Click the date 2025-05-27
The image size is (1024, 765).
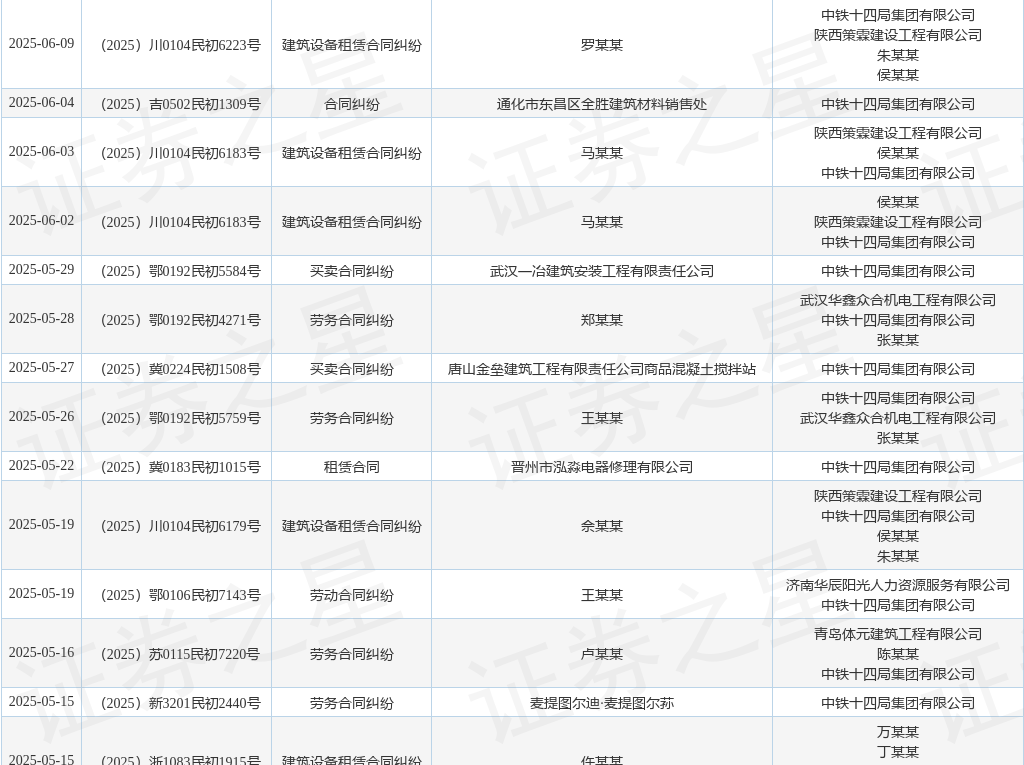tap(41, 367)
